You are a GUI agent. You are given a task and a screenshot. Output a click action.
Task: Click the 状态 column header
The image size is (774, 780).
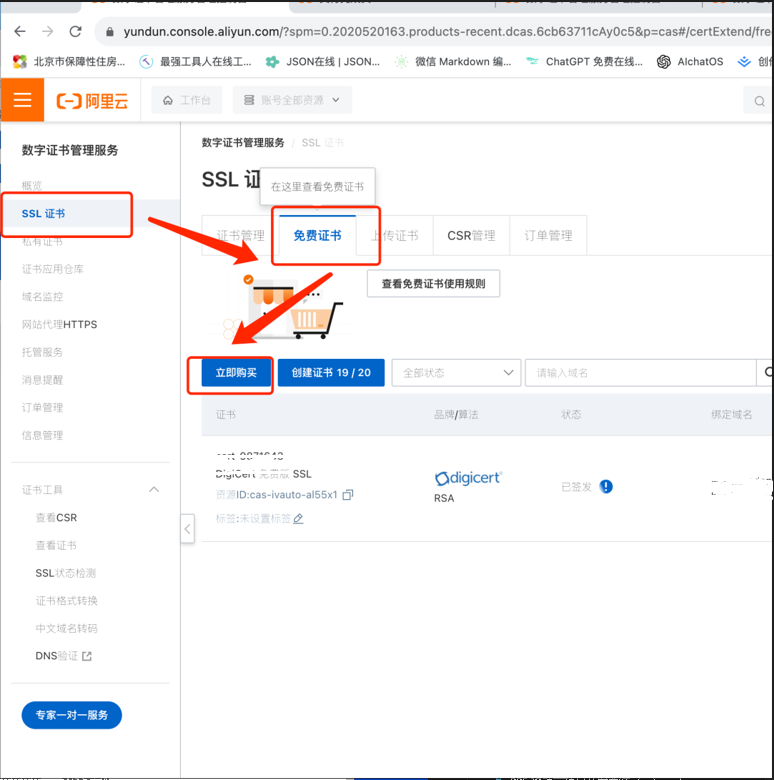[x=571, y=414]
